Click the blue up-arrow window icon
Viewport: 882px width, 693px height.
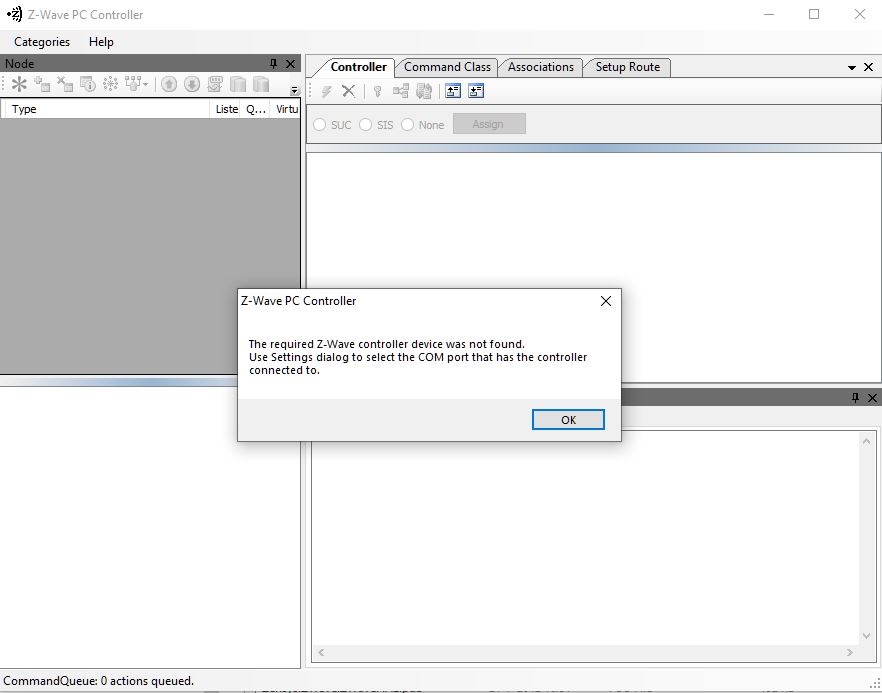coord(453,91)
